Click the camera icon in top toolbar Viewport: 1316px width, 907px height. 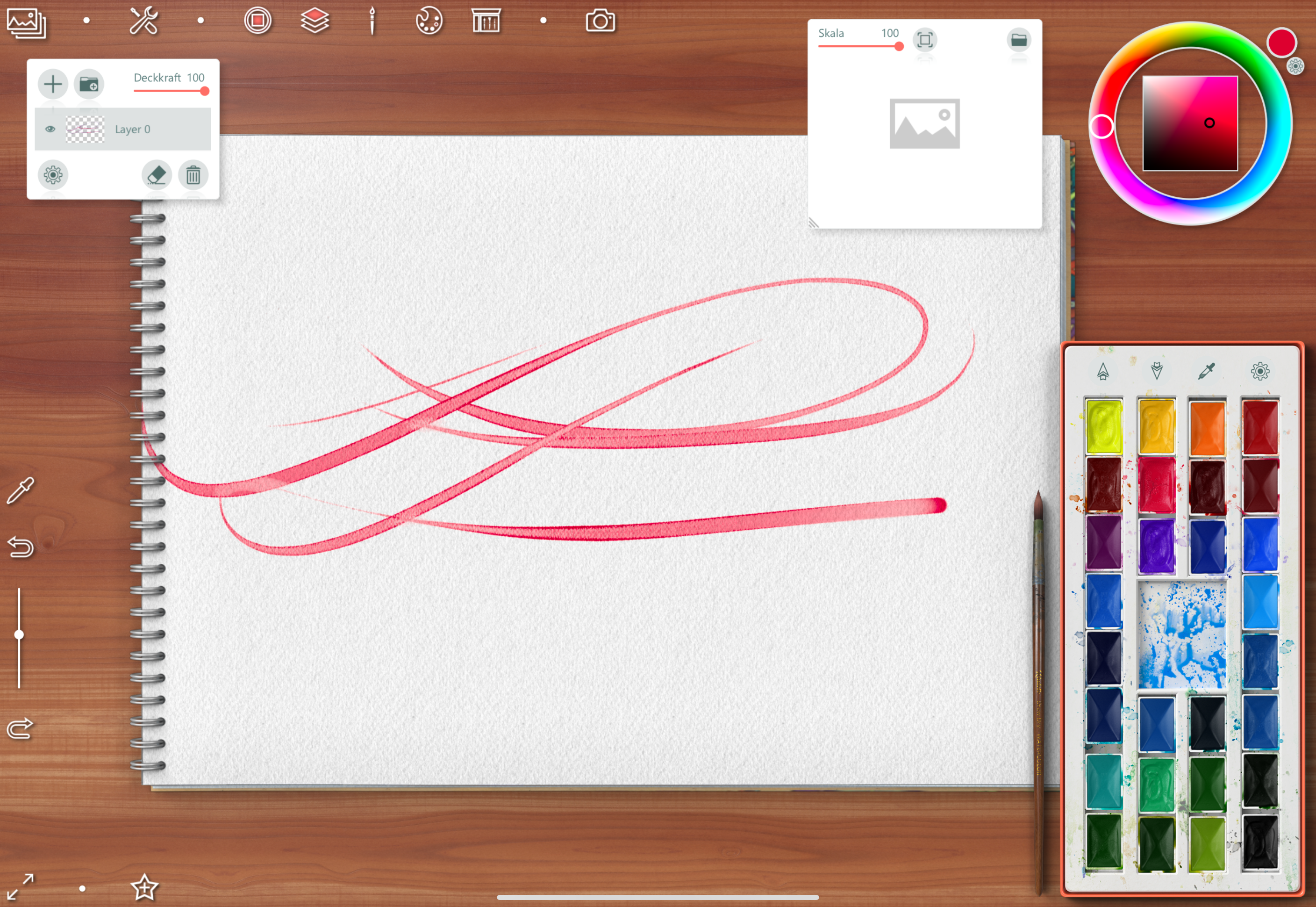tap(601, 21)
